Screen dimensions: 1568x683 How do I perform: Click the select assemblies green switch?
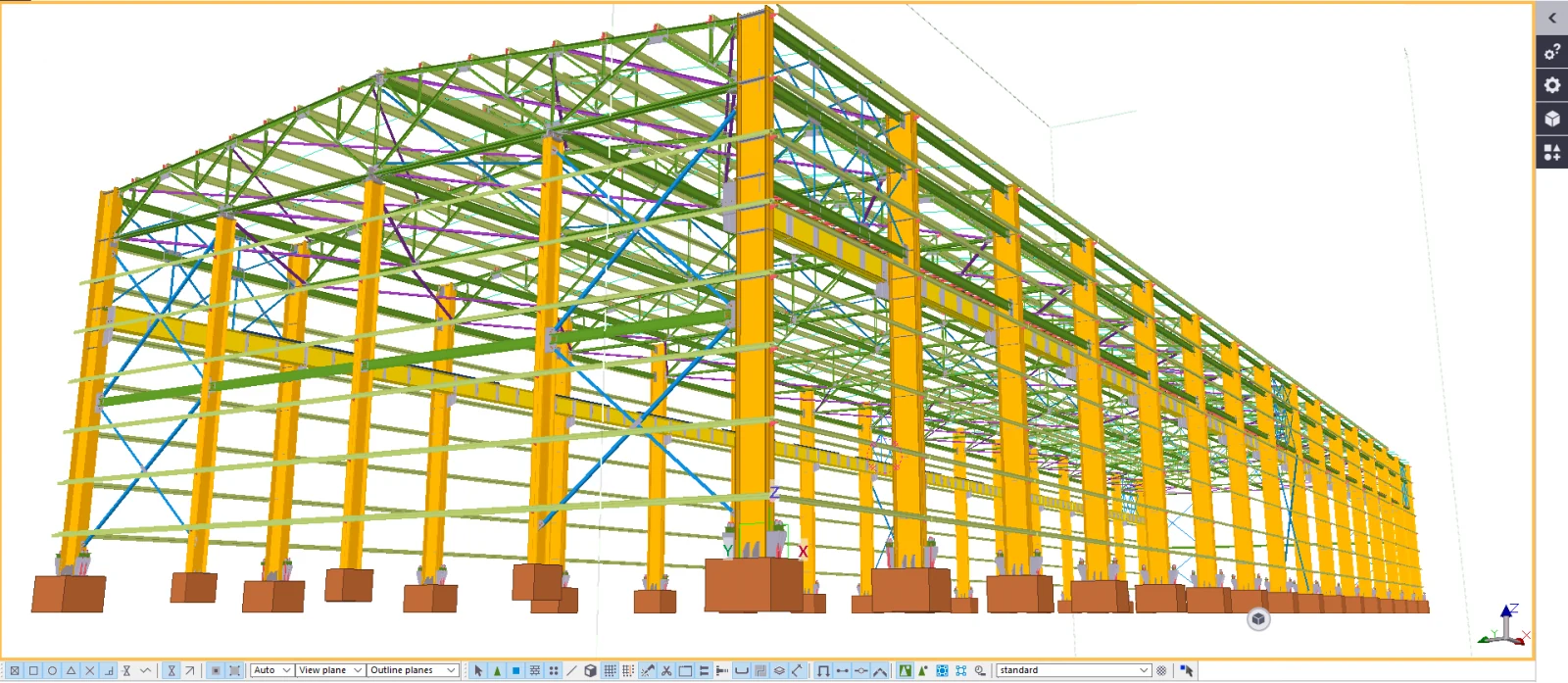906,670
